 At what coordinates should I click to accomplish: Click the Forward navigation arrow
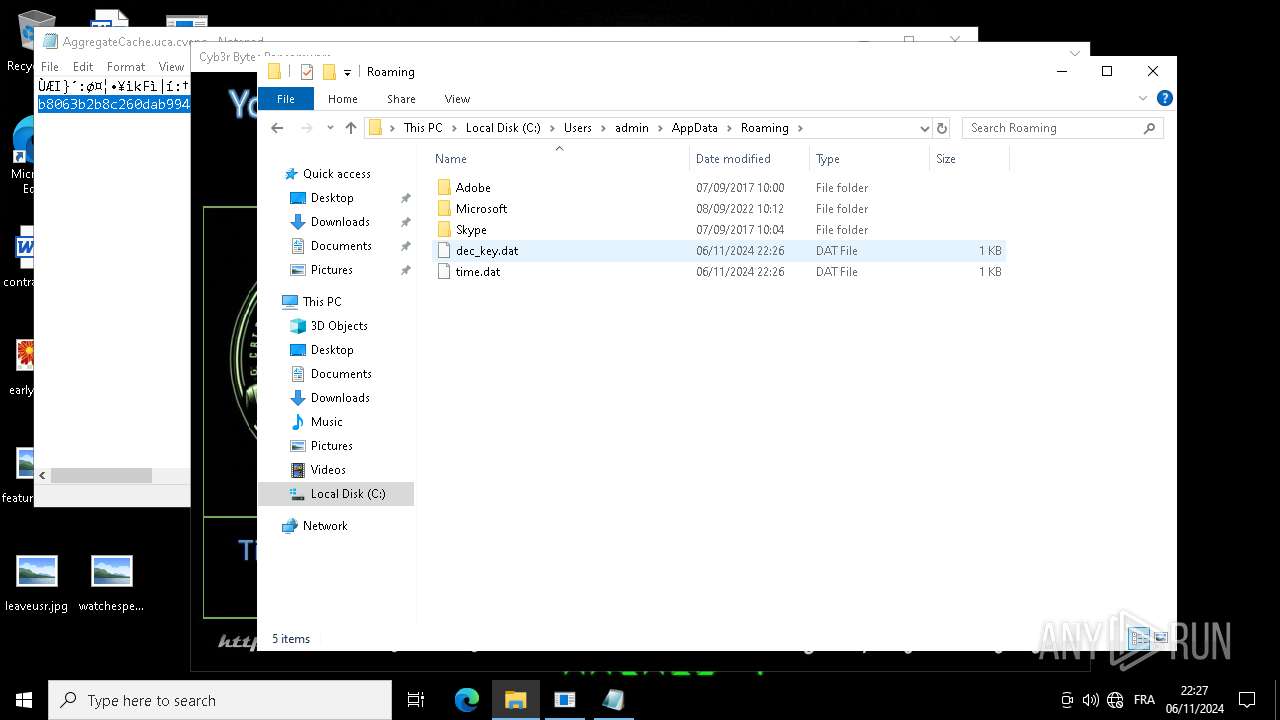(306, 128)
